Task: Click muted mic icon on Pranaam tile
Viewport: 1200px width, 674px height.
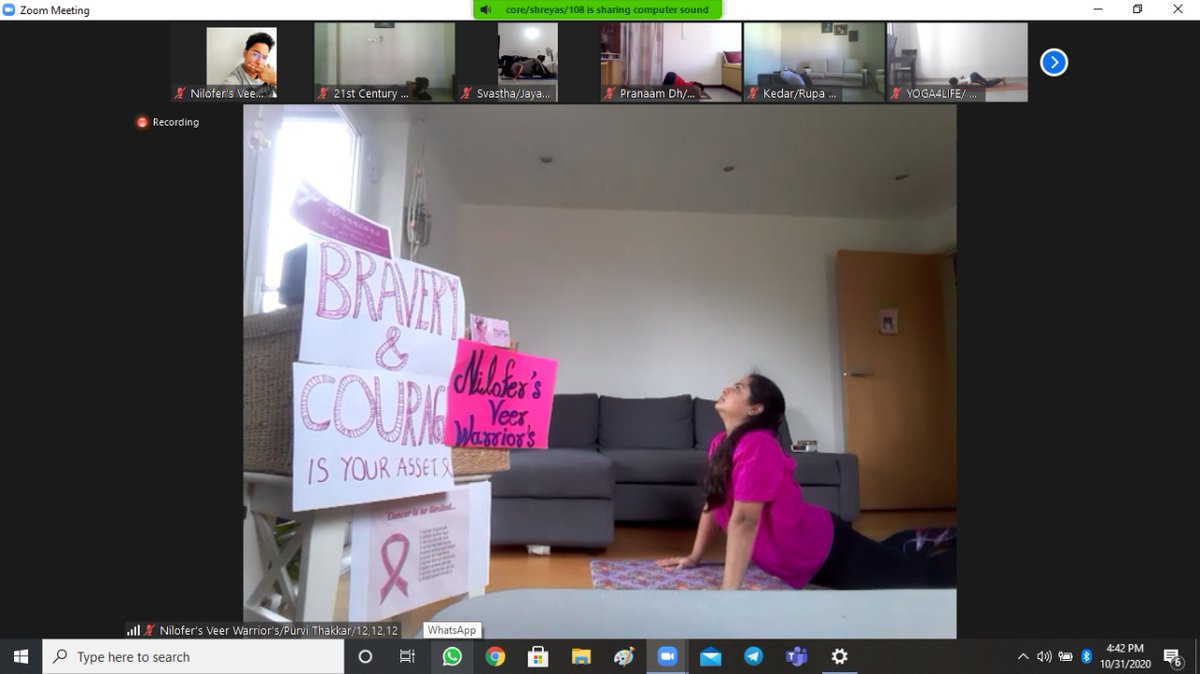Action: (x=610, y=93)
